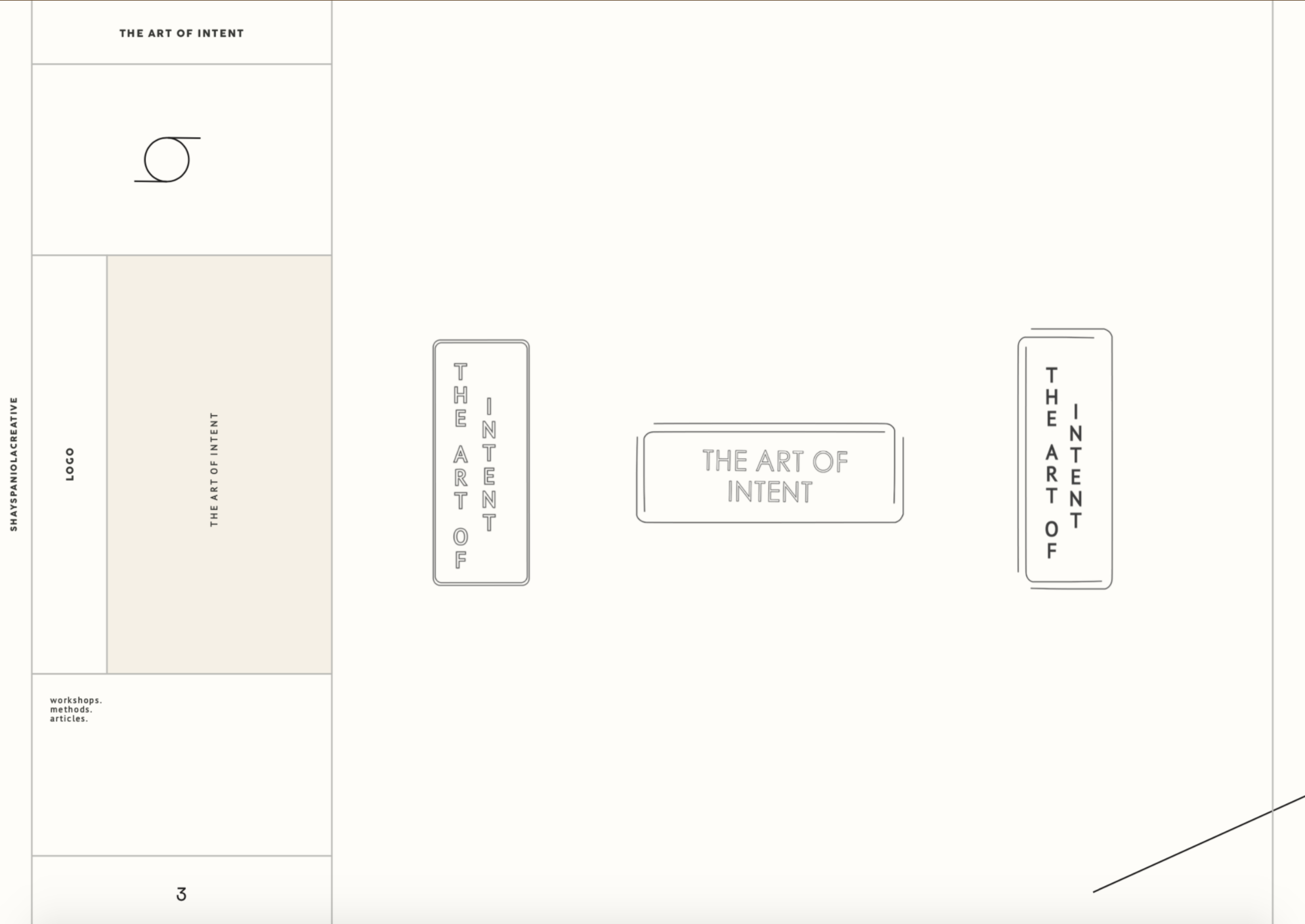The height and width of the screenshot is (924, 1305).
Task: Click the 'workshops.' text
Action: 76,700
